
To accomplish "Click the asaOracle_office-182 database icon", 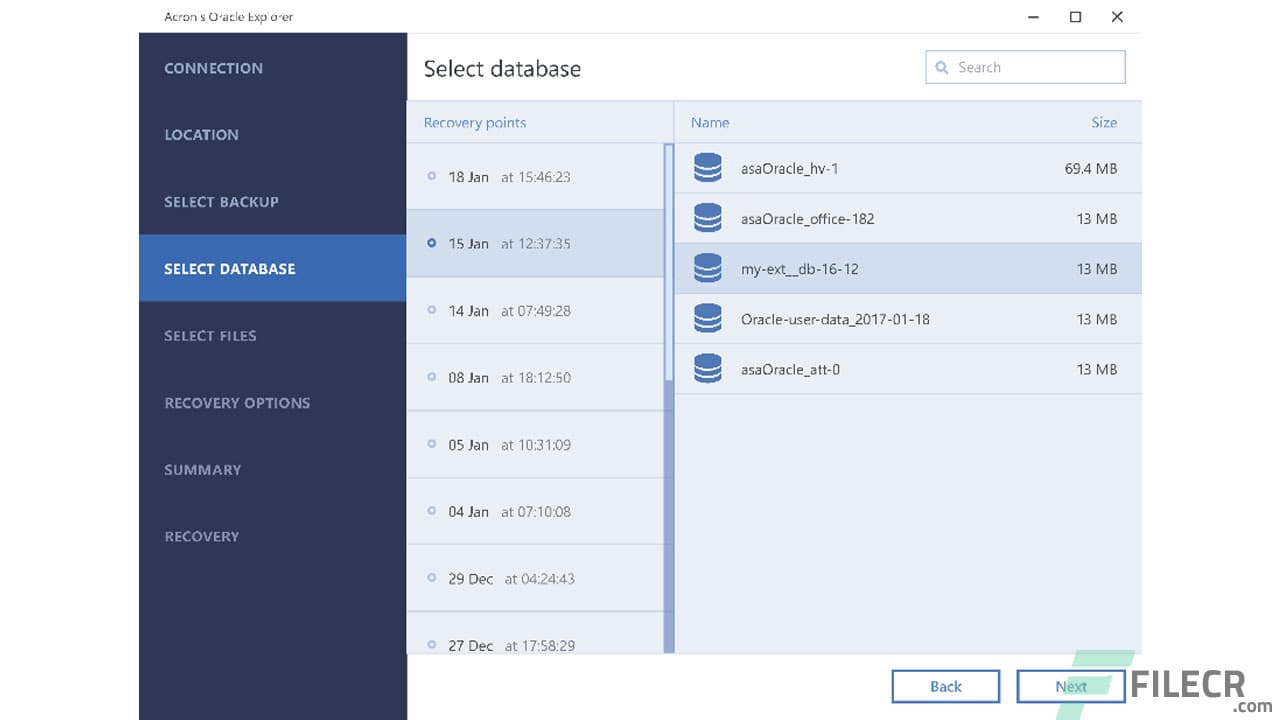I will click(x=708, y=218).
